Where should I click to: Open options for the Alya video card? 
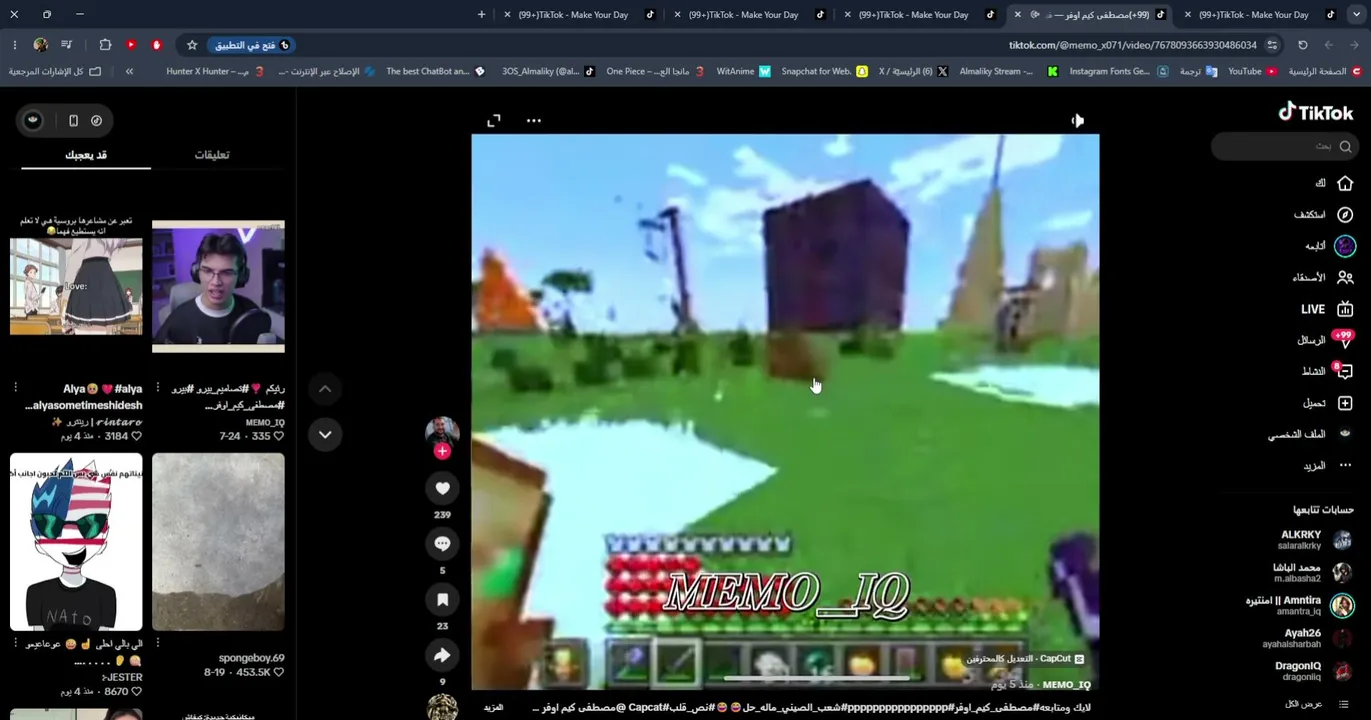pos(15,388)
